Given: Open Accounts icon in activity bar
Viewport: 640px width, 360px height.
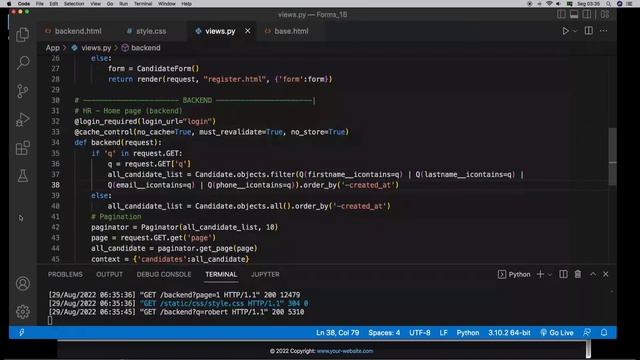Looking at the screenshot, I should tap(23, 283).
